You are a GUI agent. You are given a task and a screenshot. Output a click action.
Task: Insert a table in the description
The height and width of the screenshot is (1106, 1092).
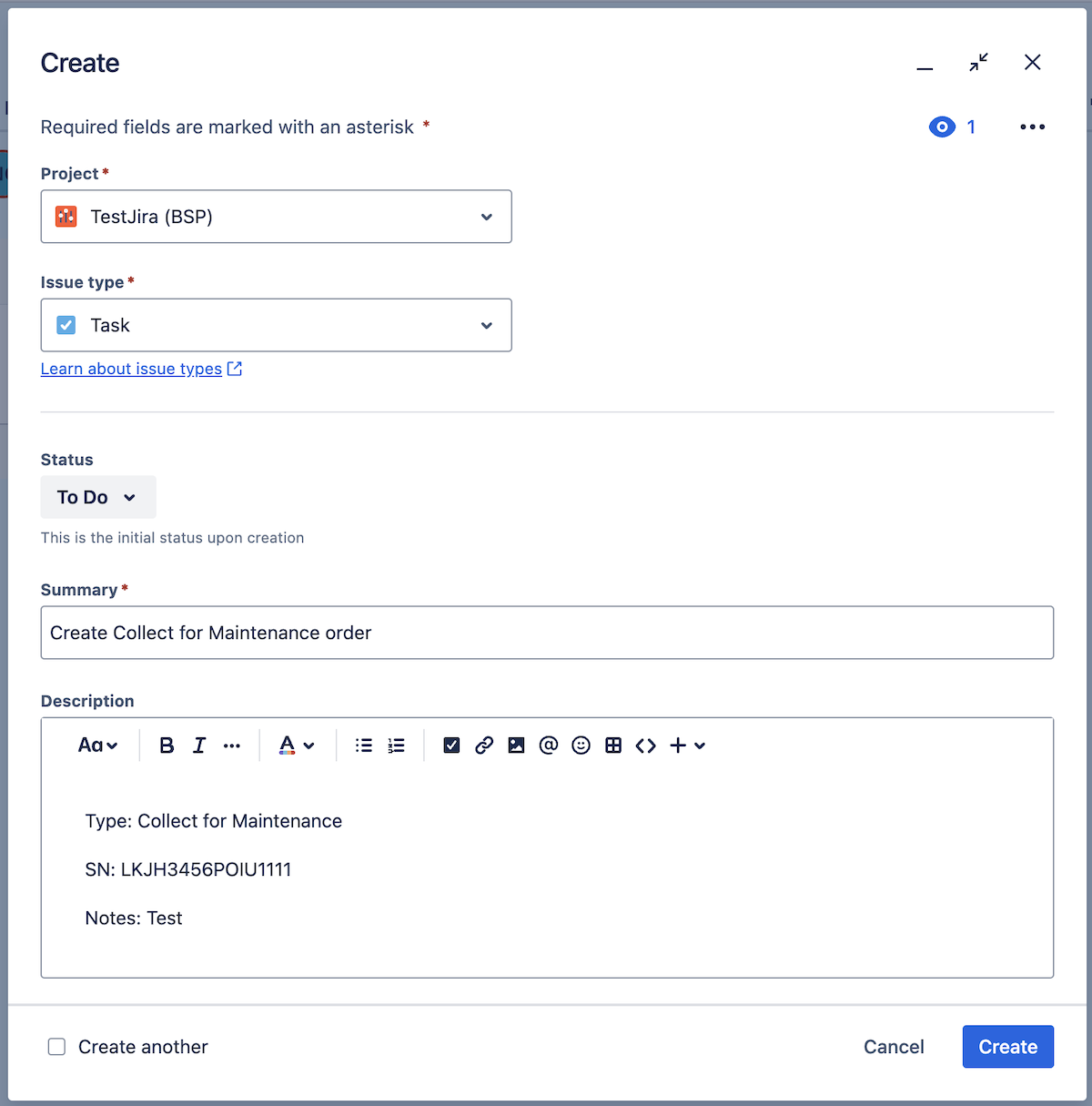point(613,745)
